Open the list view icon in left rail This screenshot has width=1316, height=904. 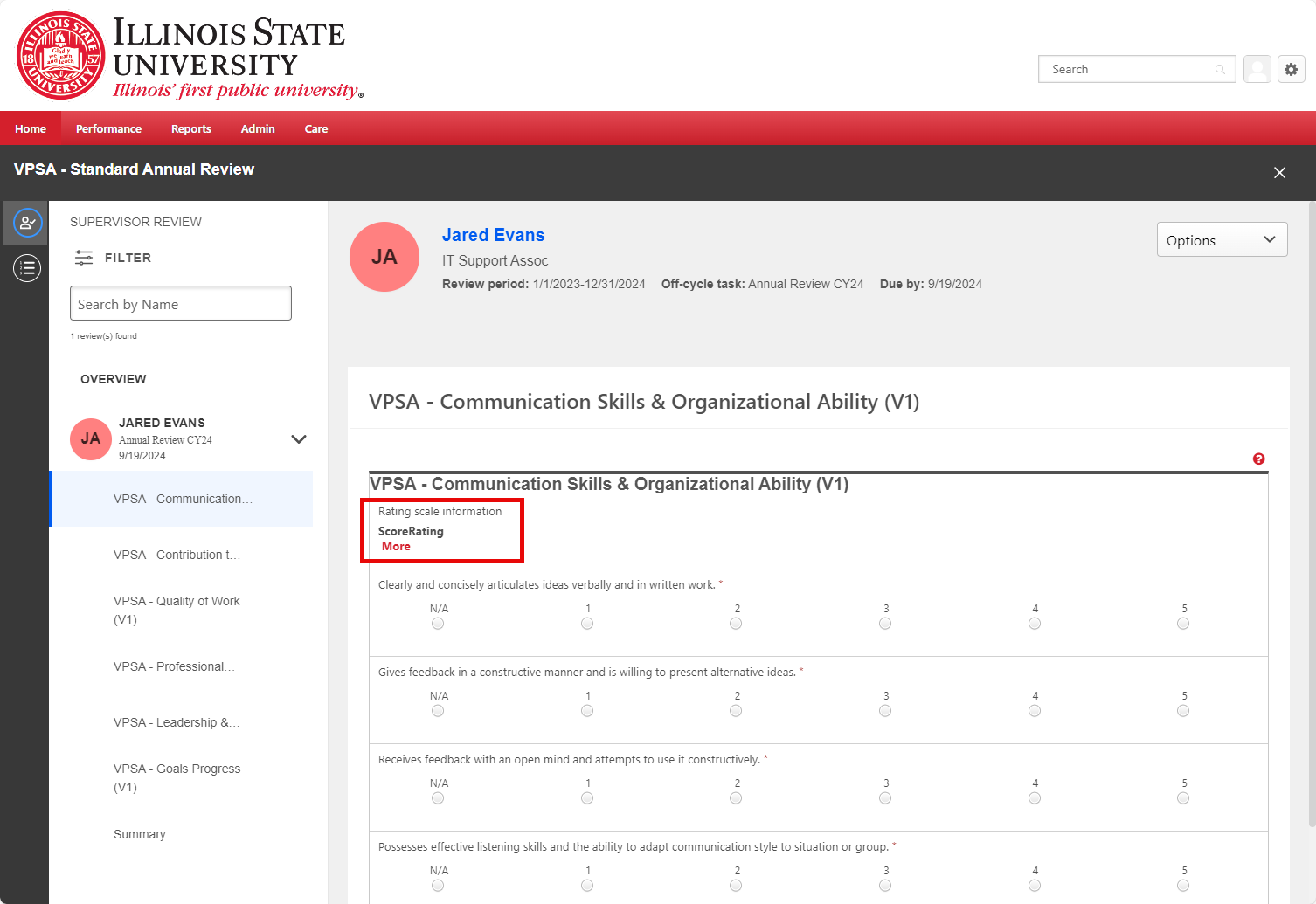[27, 268]
